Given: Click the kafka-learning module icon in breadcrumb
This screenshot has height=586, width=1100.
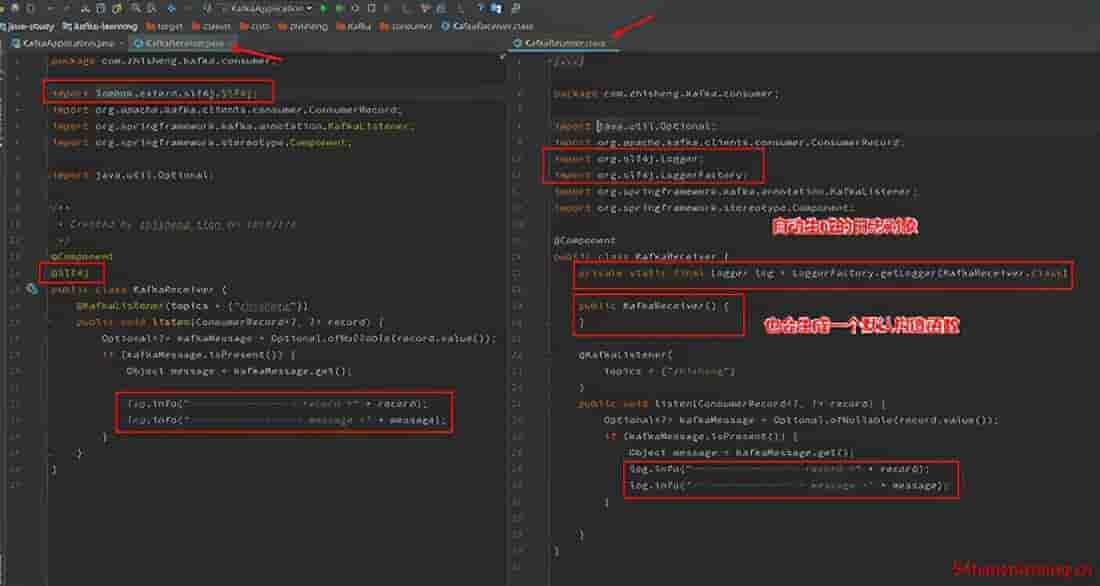Looking at the screenshot, I should 67,25.
